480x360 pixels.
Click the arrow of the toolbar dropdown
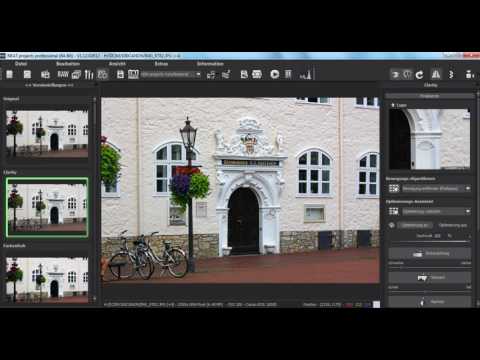(198, 74)
